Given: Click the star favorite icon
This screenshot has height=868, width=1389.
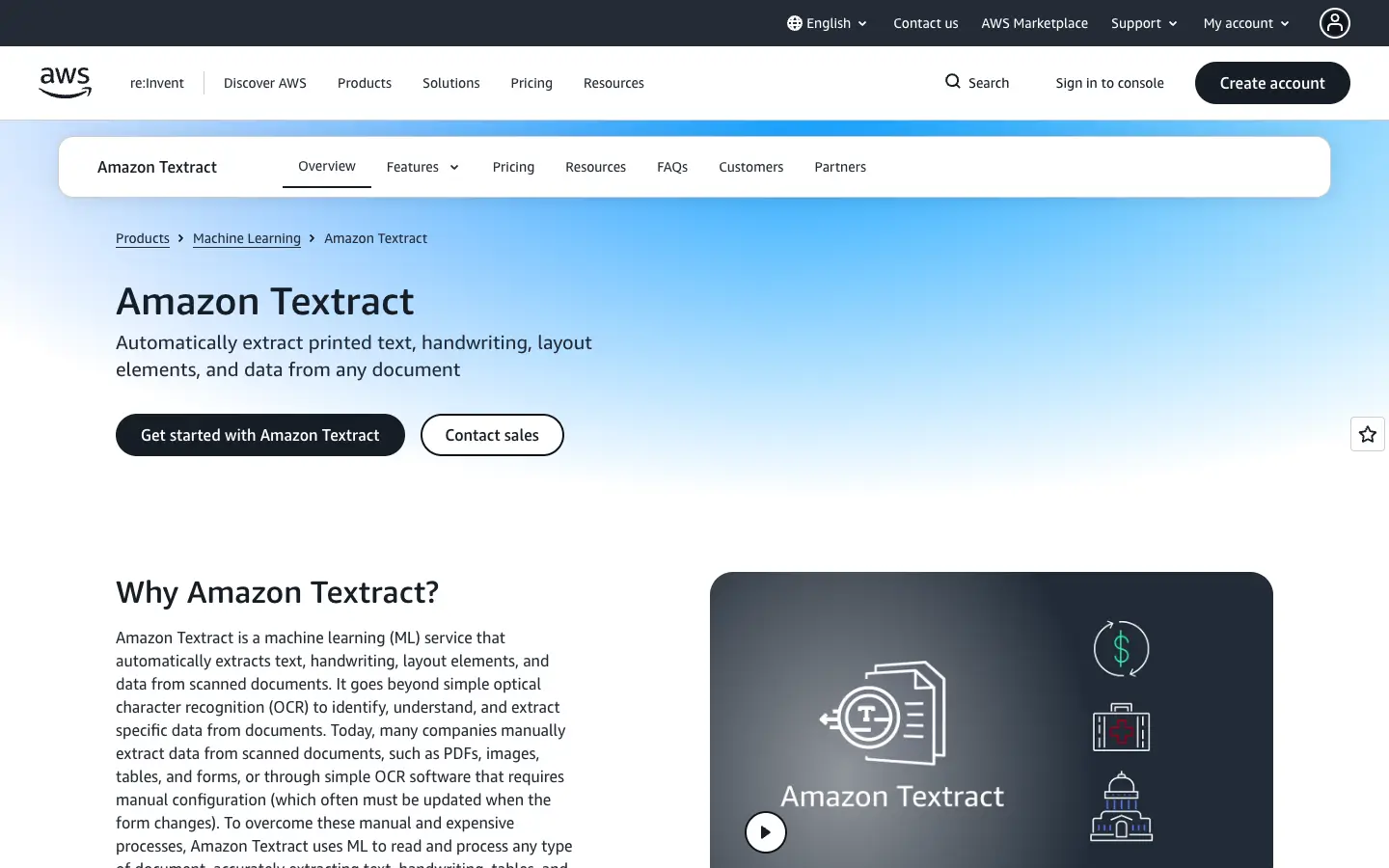Looking at the screenshot, I should [x=1368, y=434].
